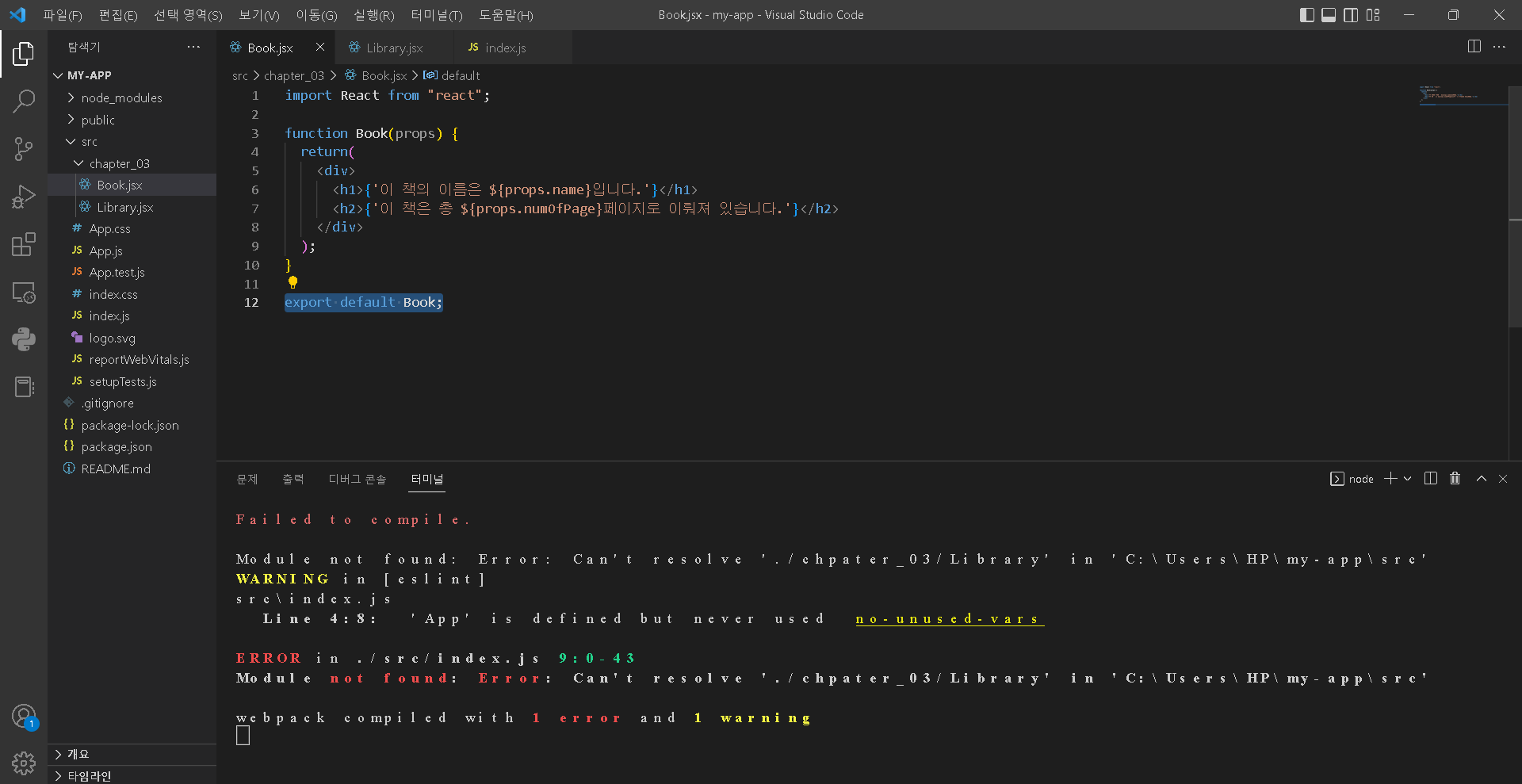Viewport: 1522px width, 784px height.
Task: Open the notebook-style activity bar icon
Action: pyautogui.click(x=24, y=387)
